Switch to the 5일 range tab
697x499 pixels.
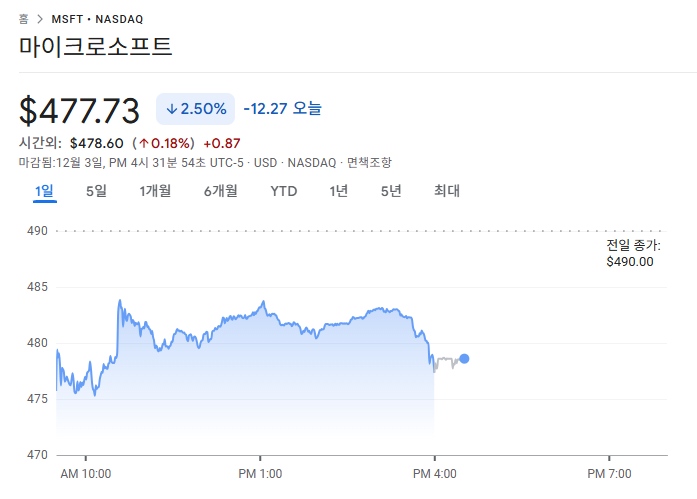[96, 191]
